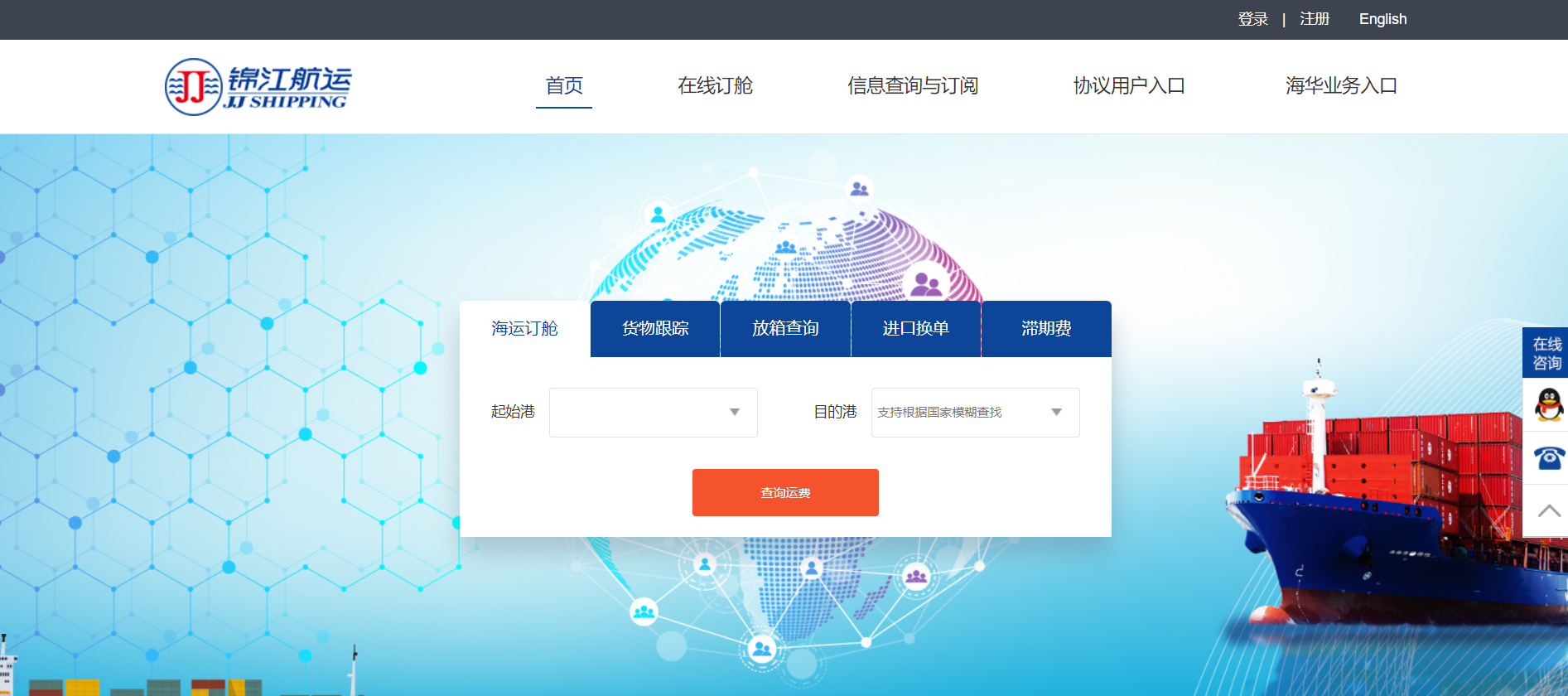Switch language to English

pyautogui.click(x=1382, y=19)
